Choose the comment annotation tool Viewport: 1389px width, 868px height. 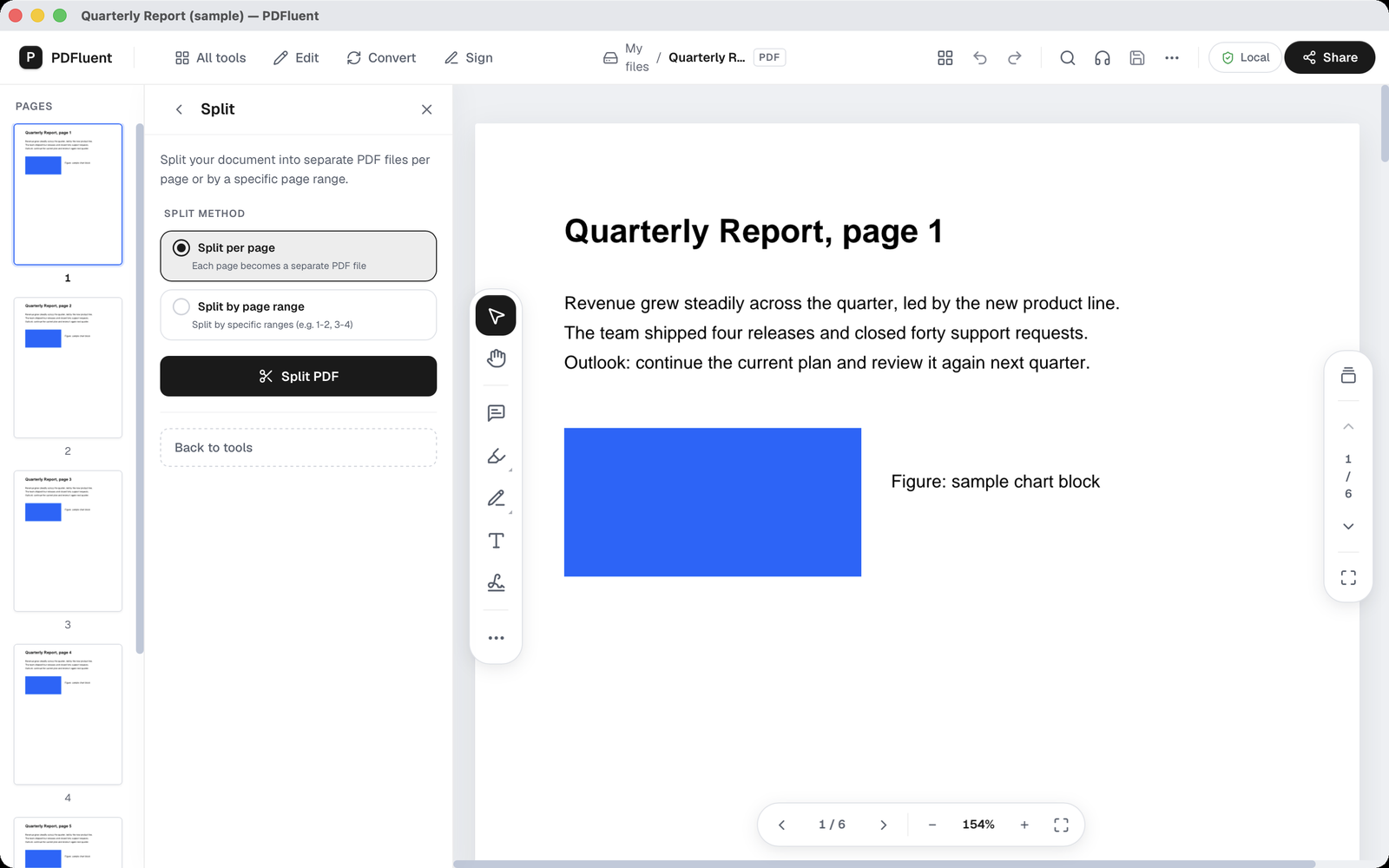point(496,413)
